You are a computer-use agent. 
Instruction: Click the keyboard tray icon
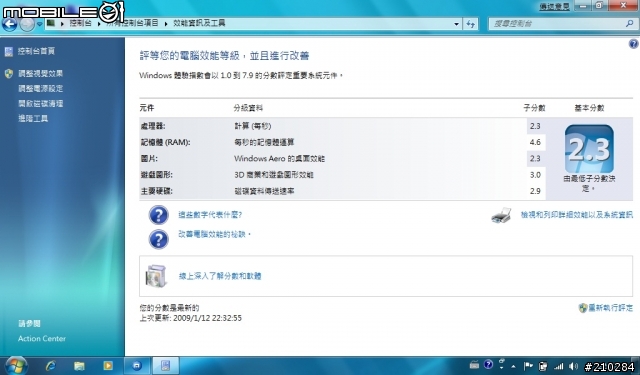(474, 366)
